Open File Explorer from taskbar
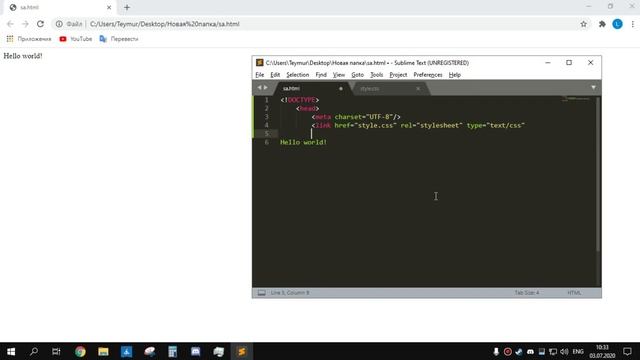Image resolution: width=640 pixels, height=360 pixels. [103, 351]
